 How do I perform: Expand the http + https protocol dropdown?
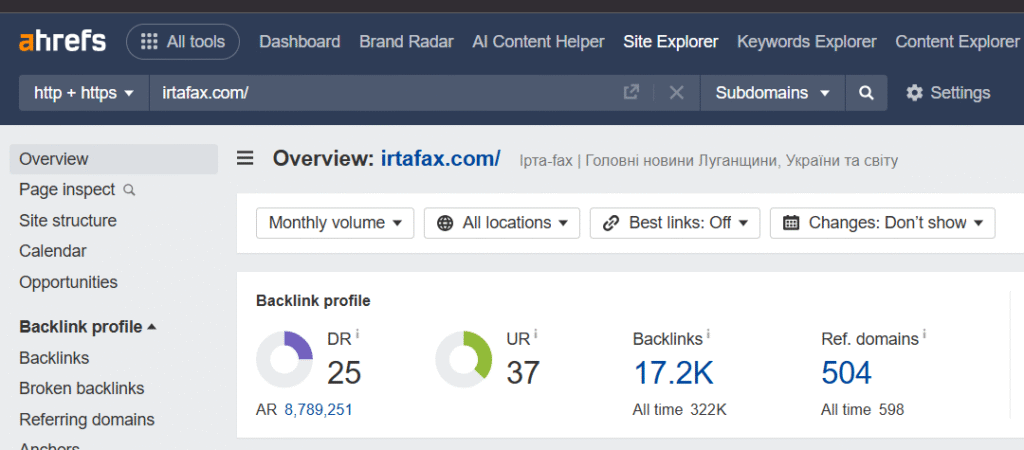point(84,93)
